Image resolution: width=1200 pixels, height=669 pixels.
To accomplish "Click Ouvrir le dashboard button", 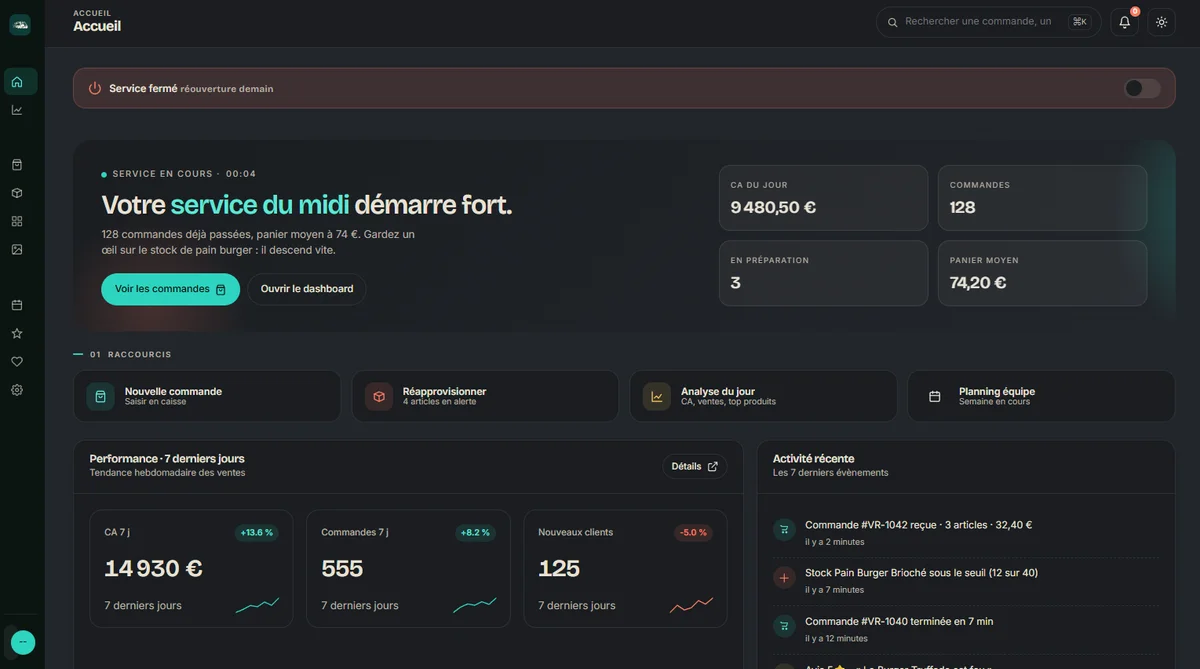I will pos(307,289).
